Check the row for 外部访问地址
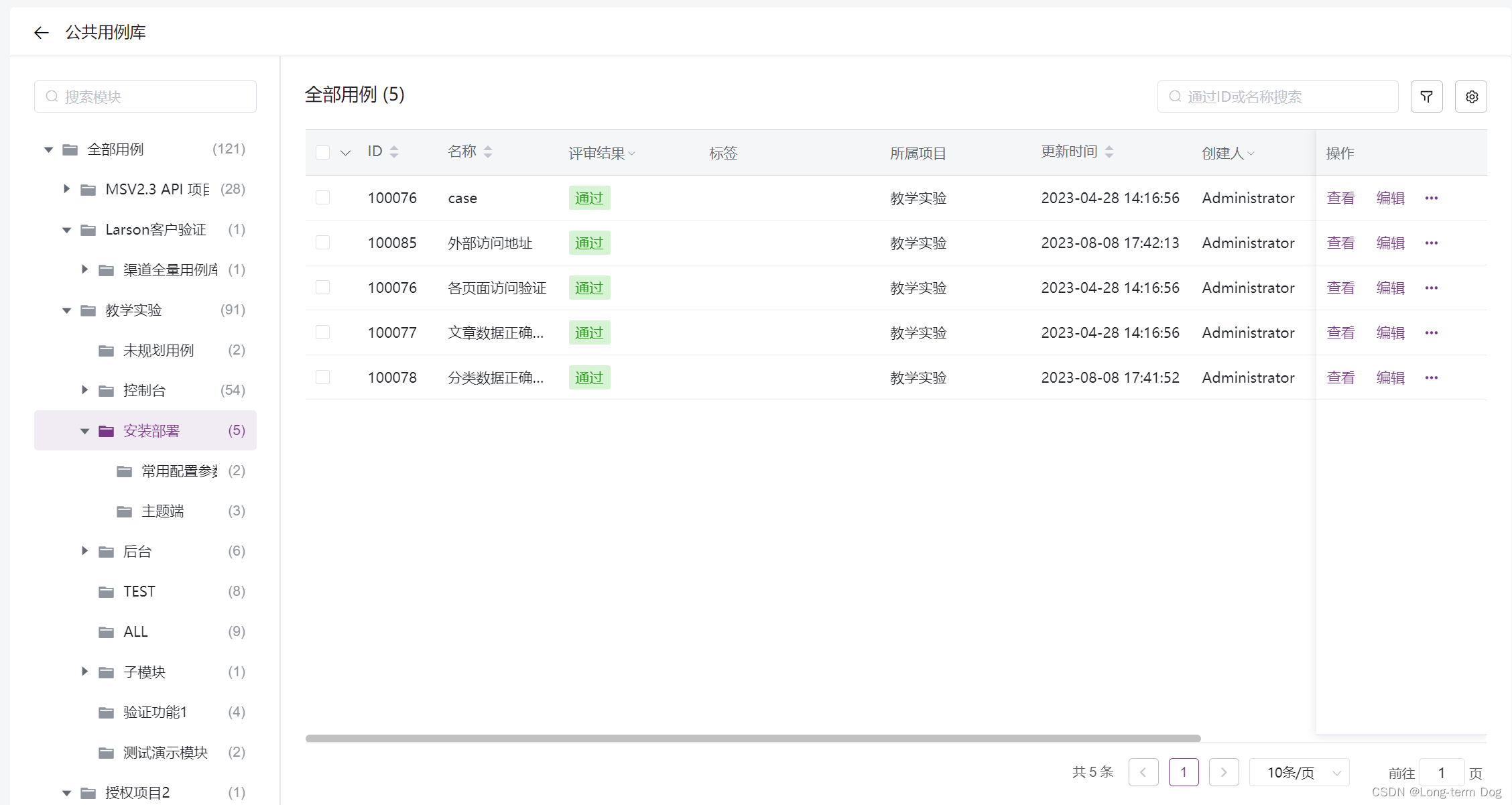Viewport: 1512px width, 805px height. pyautogui.click(x=322, y=242)
